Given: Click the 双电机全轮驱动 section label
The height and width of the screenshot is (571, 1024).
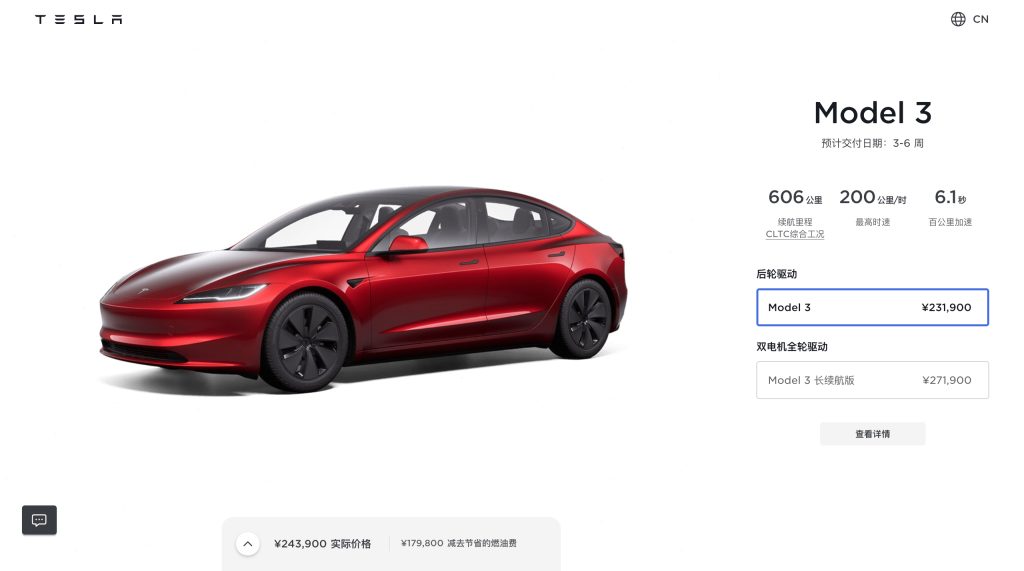Looking at the screenshot, I should tap(792, 347).
